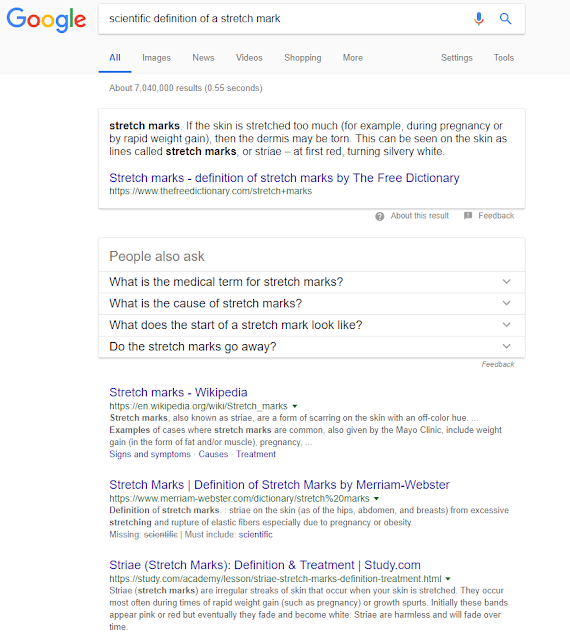Screen dimensions: 570x640
Task: Click the question mark icon for About this result
Action: click(x=380, y=216)
